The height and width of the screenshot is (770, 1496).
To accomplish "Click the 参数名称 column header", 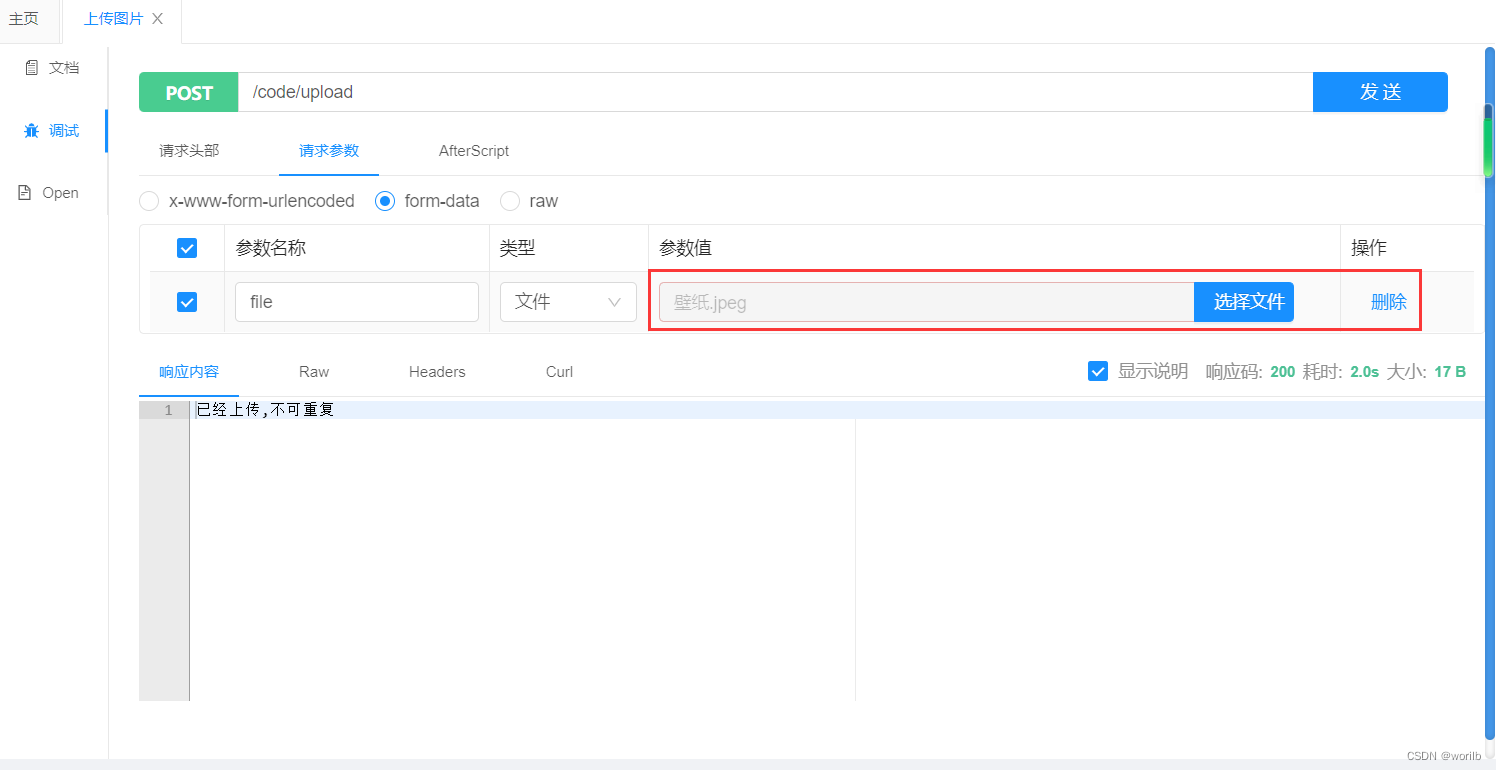I will coord(271,248).
